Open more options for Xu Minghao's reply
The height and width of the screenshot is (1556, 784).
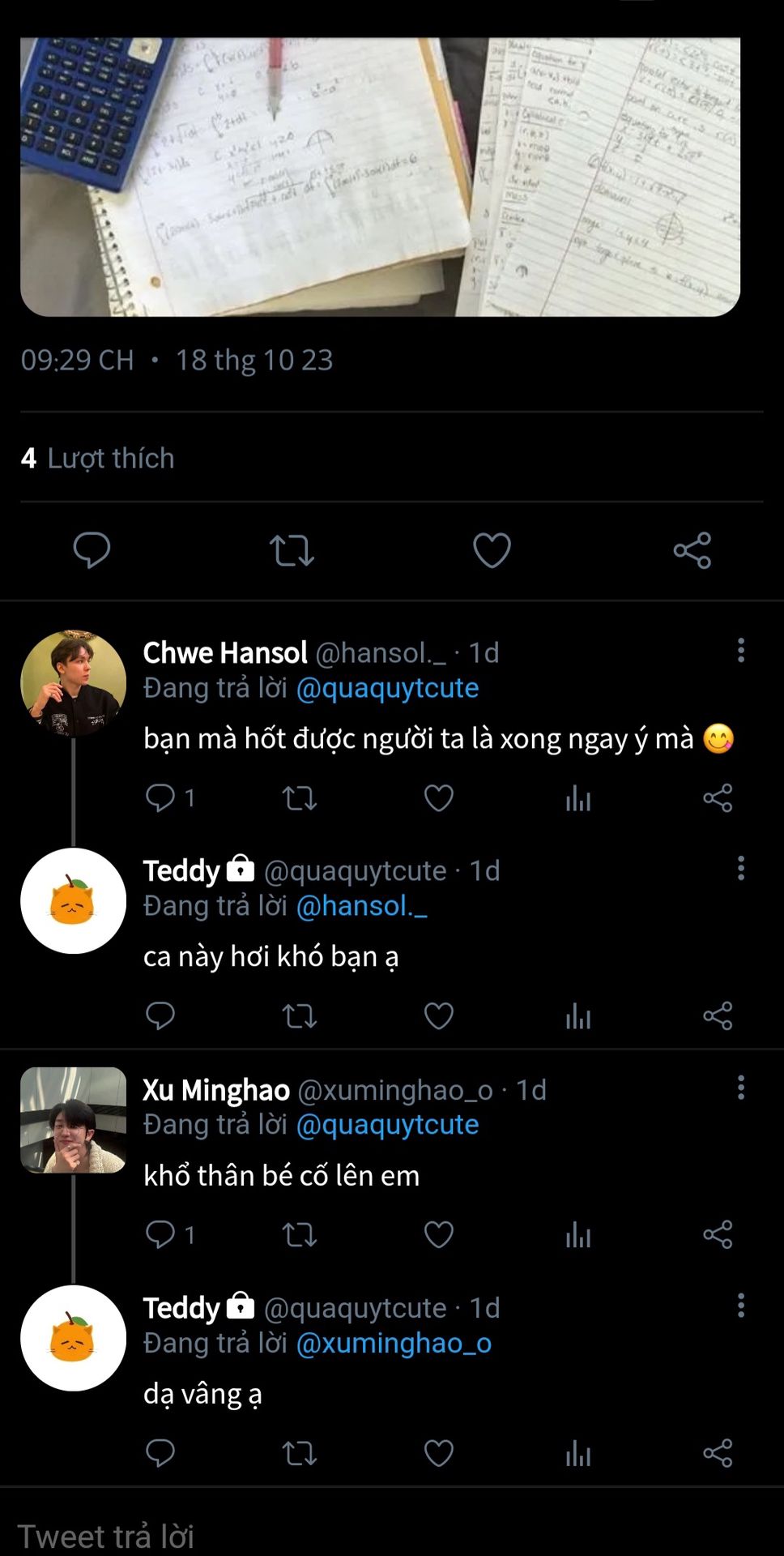(x=741, y=1088)
